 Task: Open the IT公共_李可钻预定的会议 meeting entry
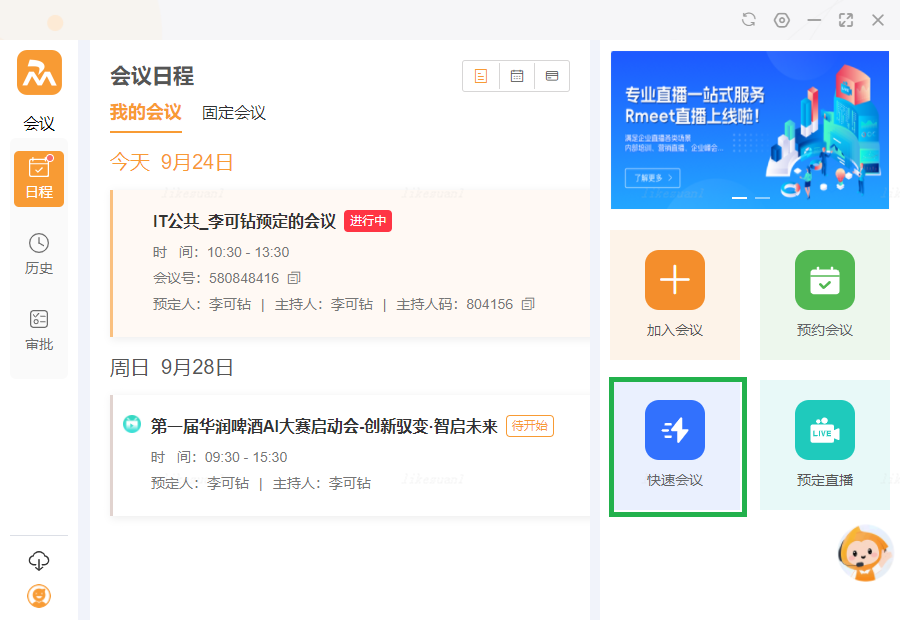244,222
